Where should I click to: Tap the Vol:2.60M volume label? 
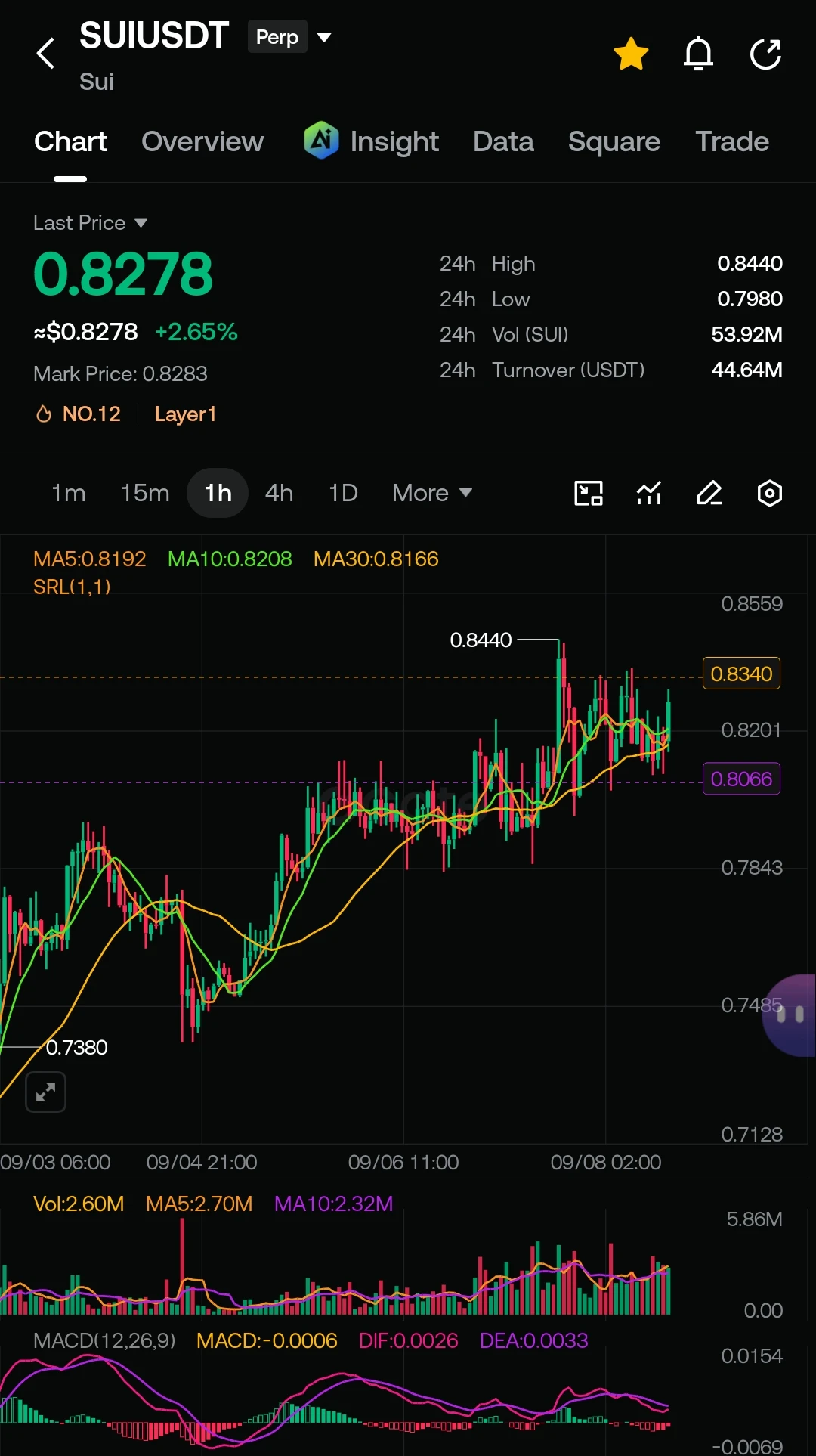click(79, 1204)
